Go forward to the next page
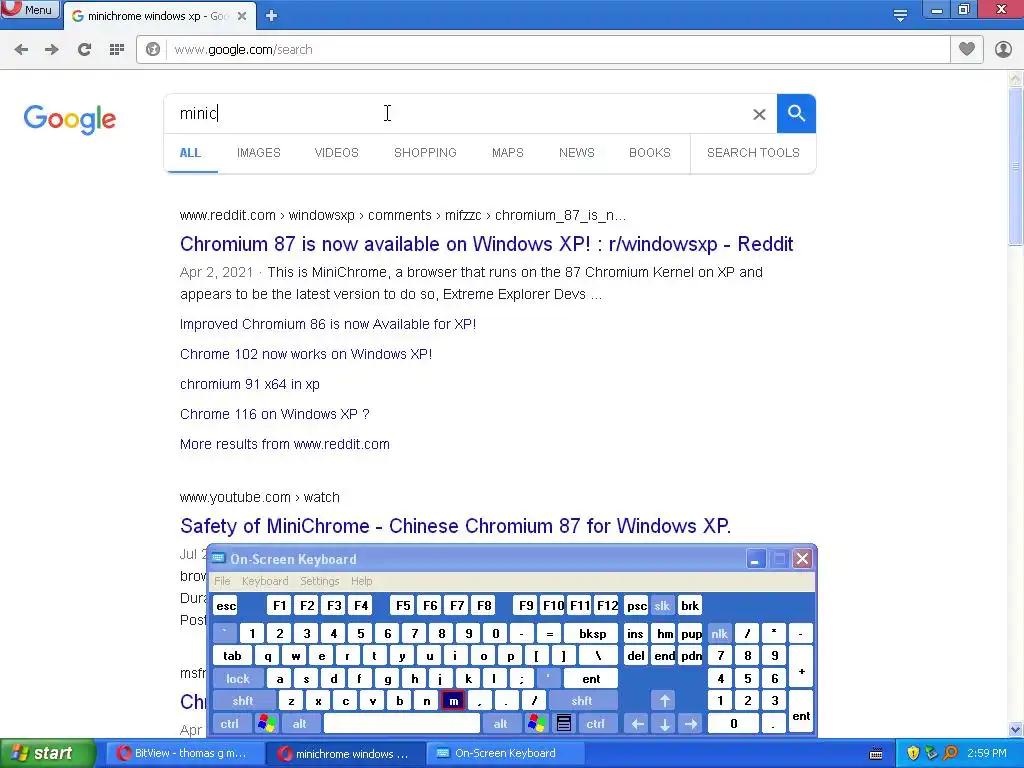This screenshot has width=1024, height=768. [x=52, y=49]
